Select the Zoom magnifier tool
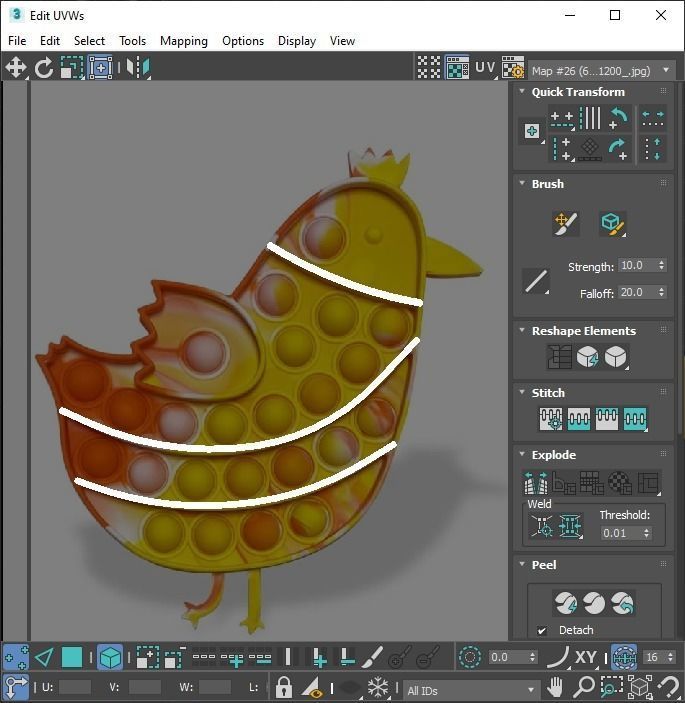This screenshot has height=703, width=685. (583, 686)
